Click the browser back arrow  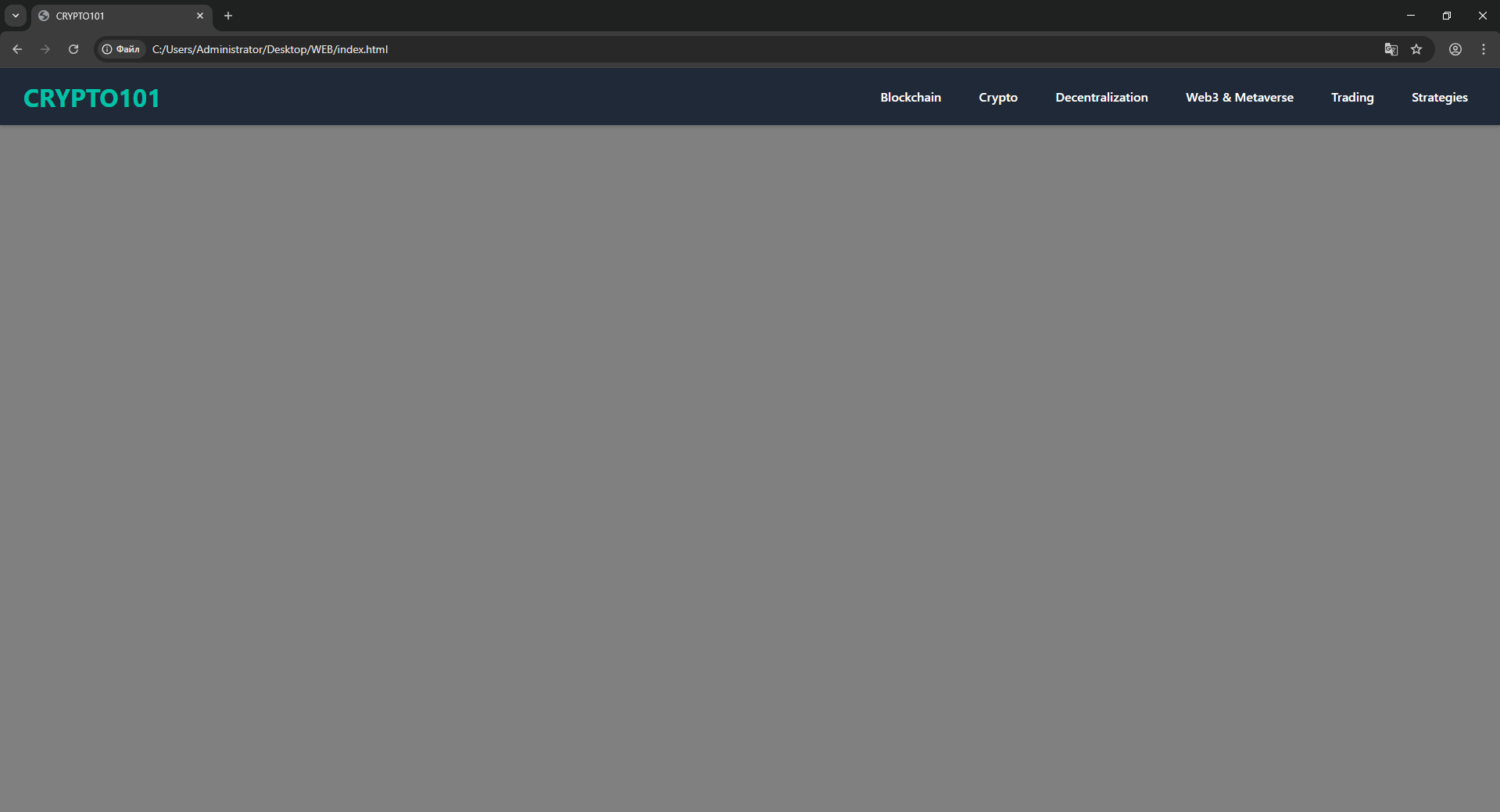pyautogui.click(x=17, y=49)
